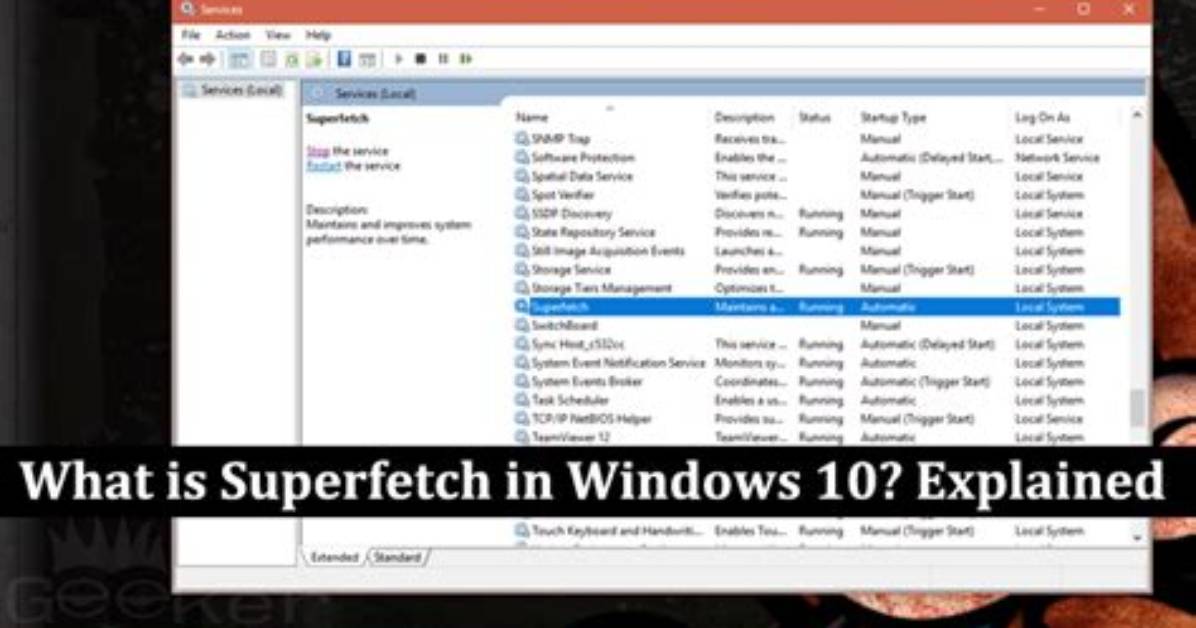Click the scrollbar up arrow in services list
Viewport: 1196px width, 628px height.
[x=1137, y=115]
